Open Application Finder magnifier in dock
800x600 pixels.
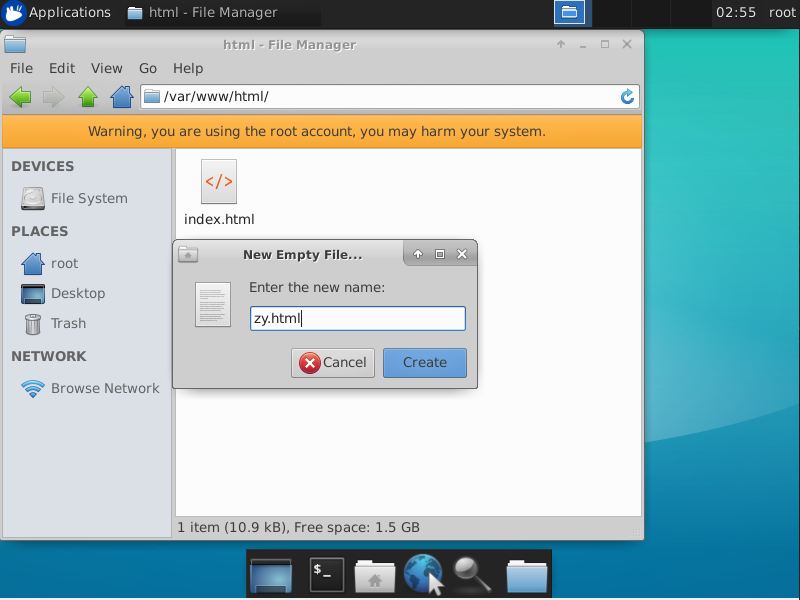coord(472,574)
